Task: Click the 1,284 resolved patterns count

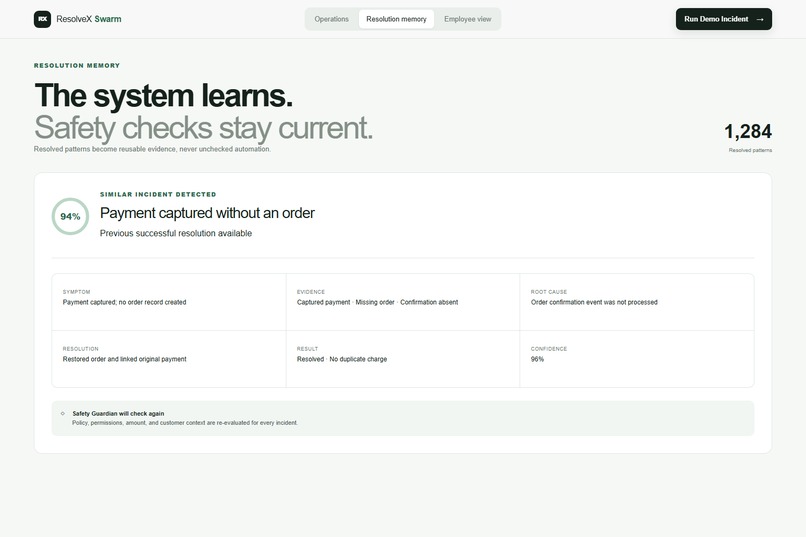Action: [x=748, y=132]
